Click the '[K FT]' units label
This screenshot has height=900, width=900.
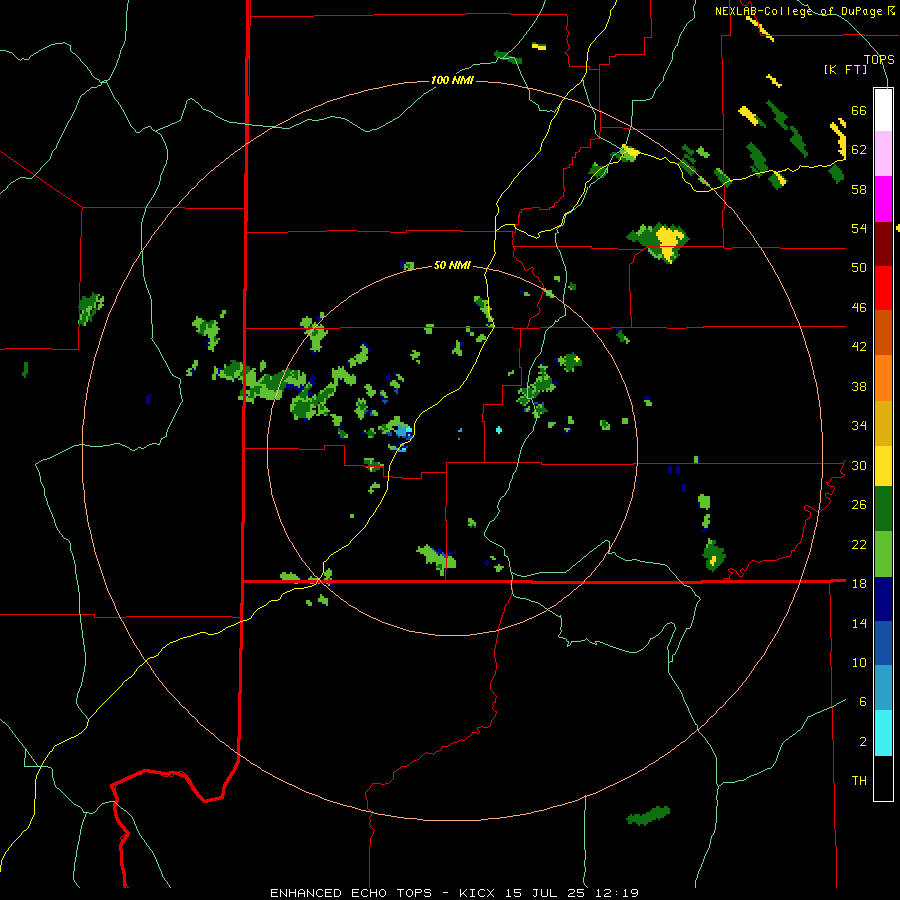tap(845, 69)
